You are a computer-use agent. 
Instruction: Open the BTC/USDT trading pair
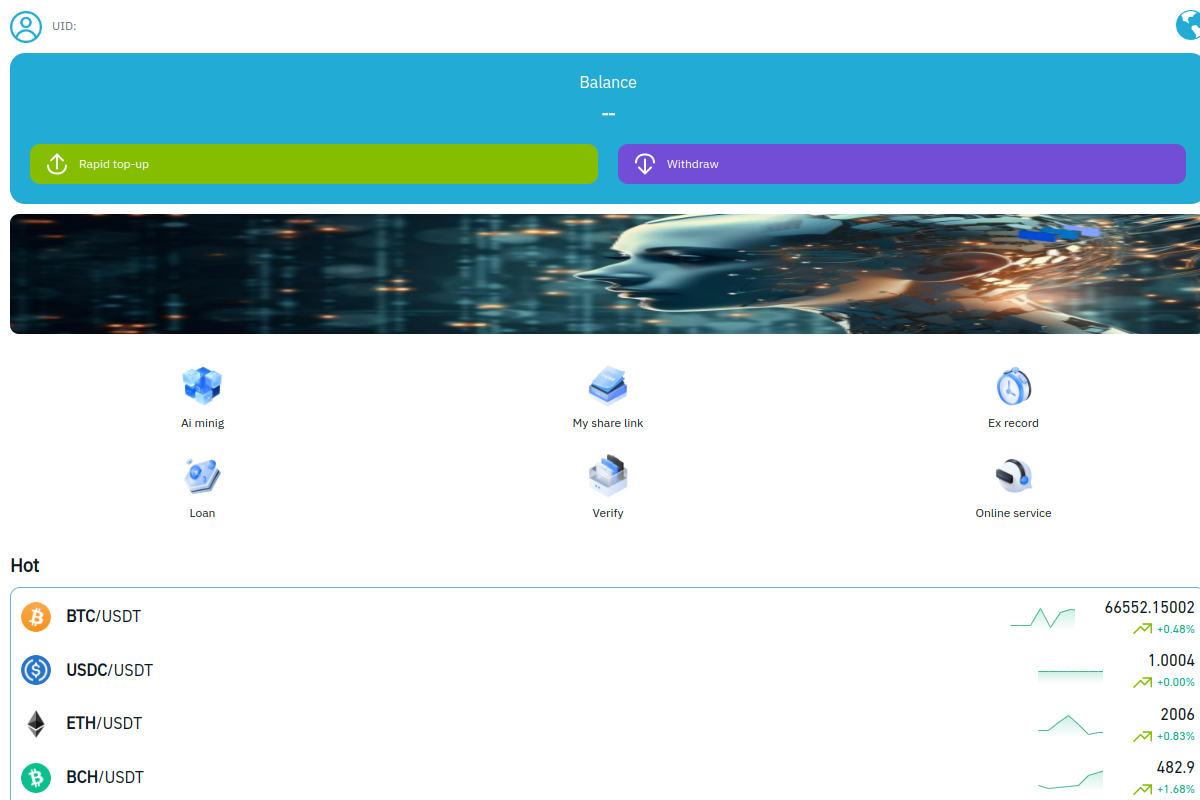[104, 617]
